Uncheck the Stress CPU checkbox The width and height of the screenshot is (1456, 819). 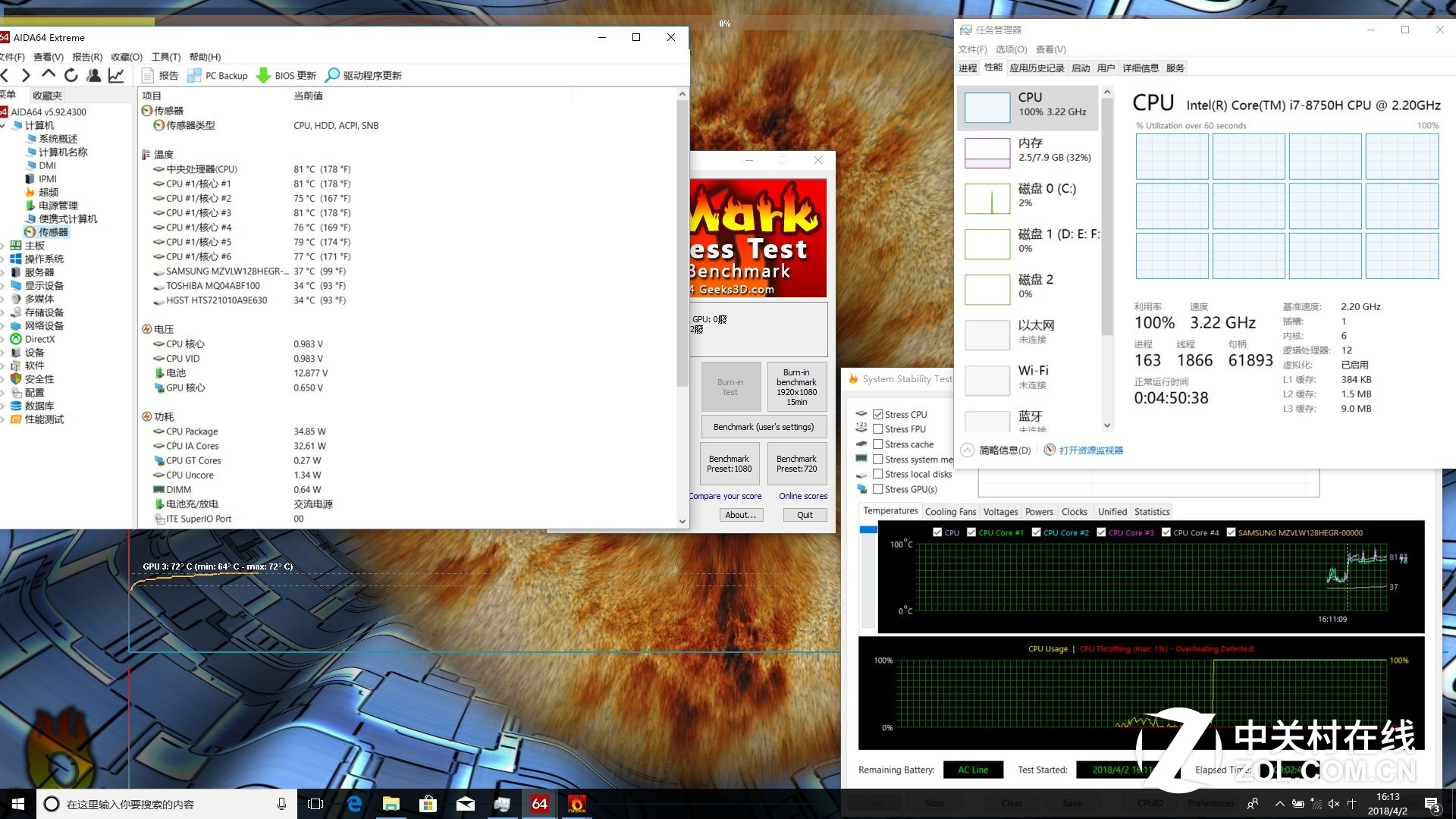click(878, 414)
